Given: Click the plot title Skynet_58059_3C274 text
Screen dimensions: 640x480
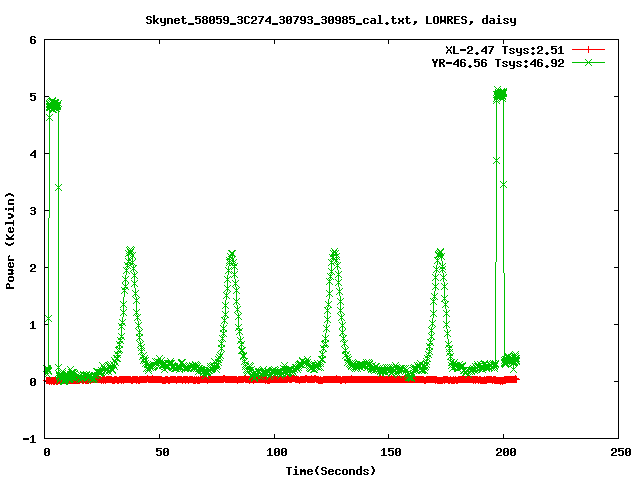Looking at the screenshot, I should tap(331, 20).
